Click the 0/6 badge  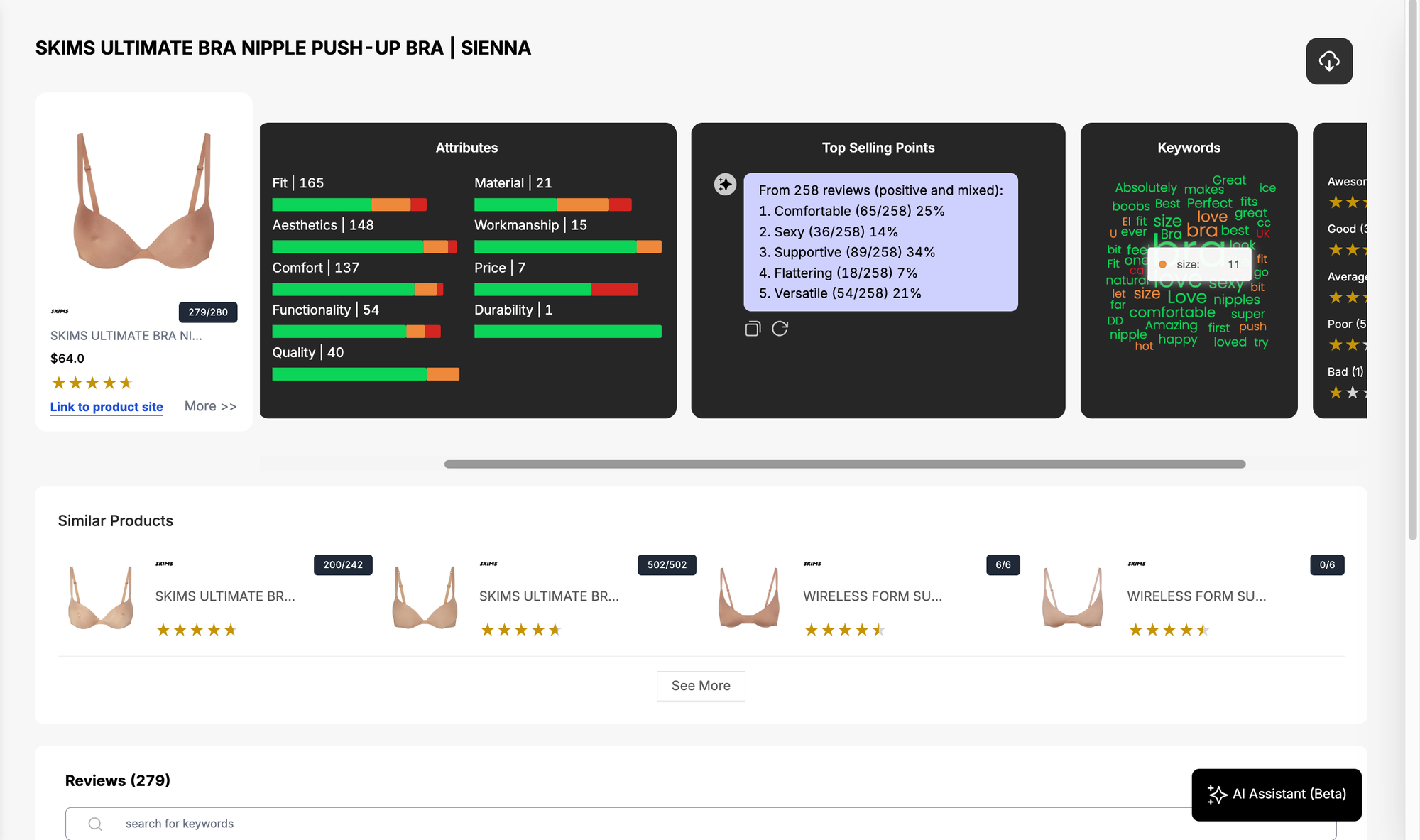point(1327,565)
